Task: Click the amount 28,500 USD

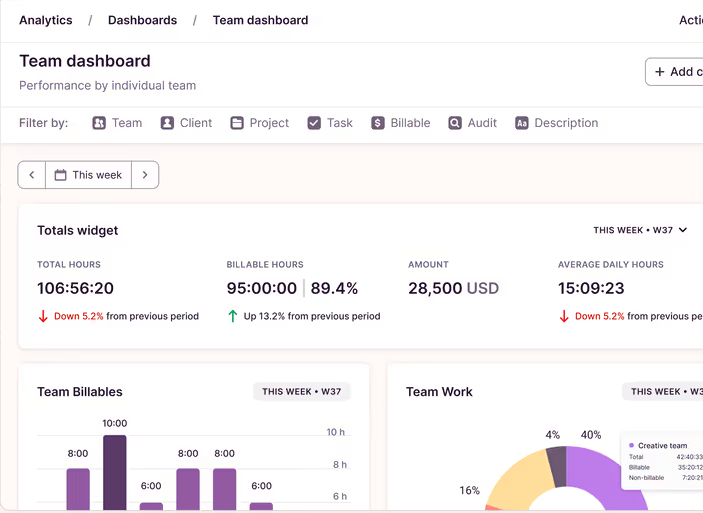Action: point(453,288)
